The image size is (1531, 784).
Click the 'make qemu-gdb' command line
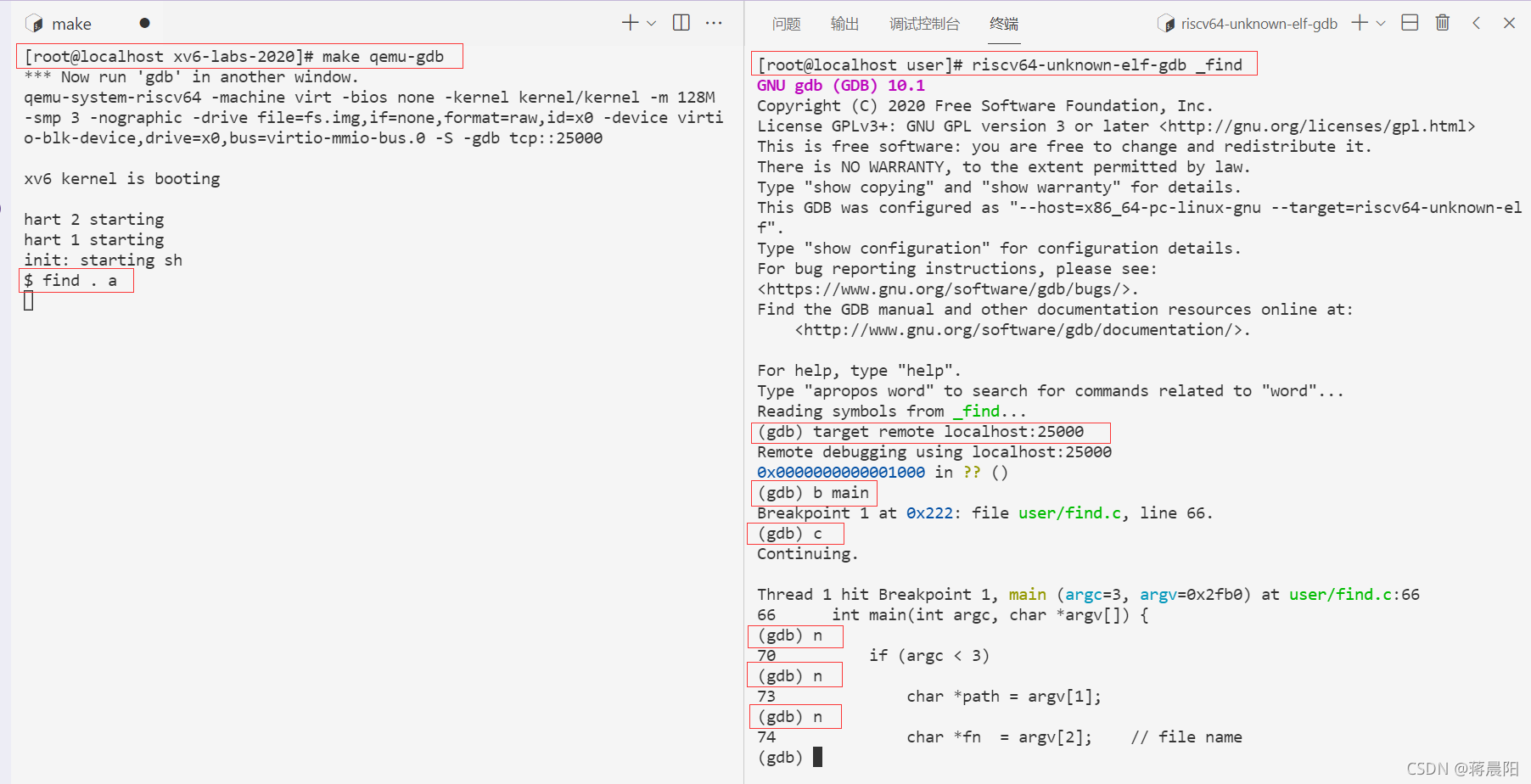click(234, 57)
